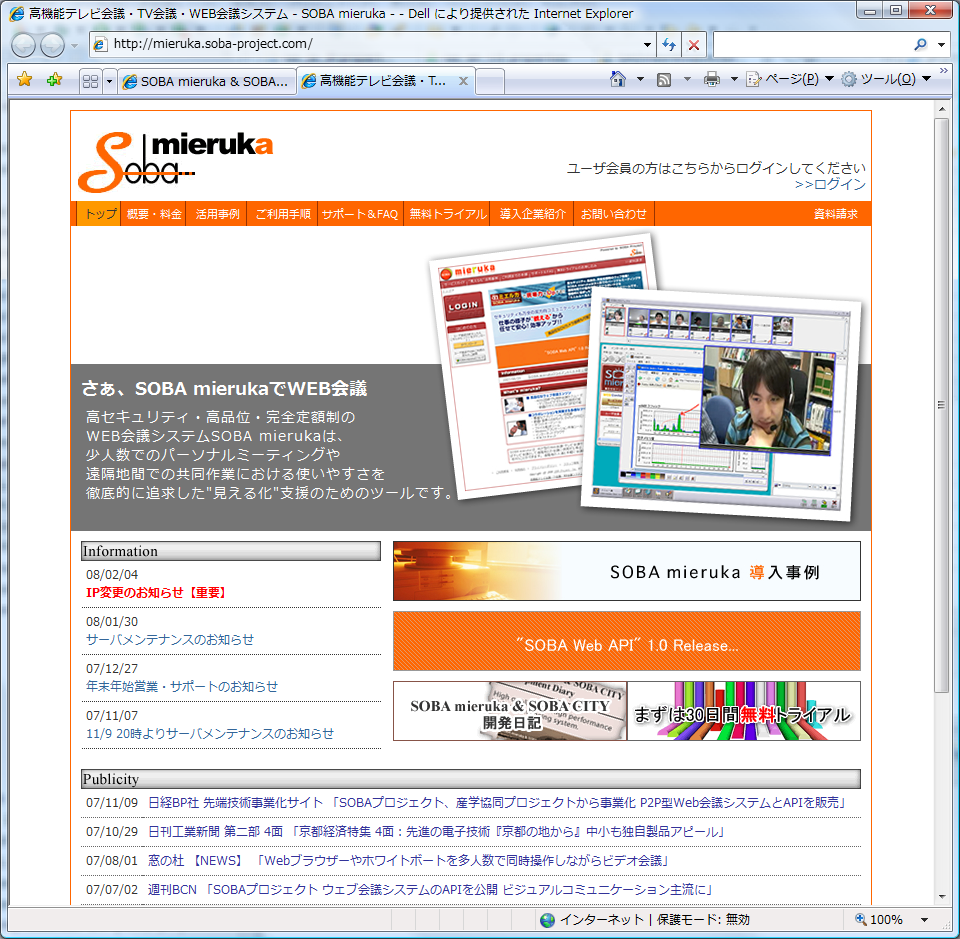The width and height of the screenshot is (960, 939).
Task: Open the ご利用手順 navigation item
Action: [283, 214]
